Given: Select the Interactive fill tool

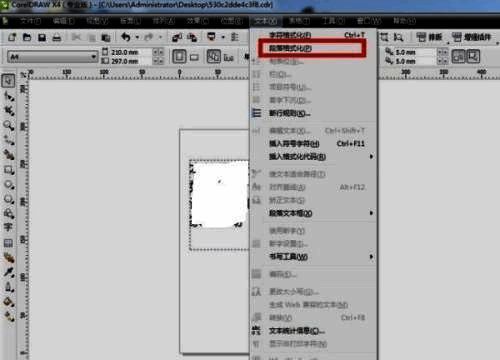Looking at the screenshot, I should [x=9, y=316].
